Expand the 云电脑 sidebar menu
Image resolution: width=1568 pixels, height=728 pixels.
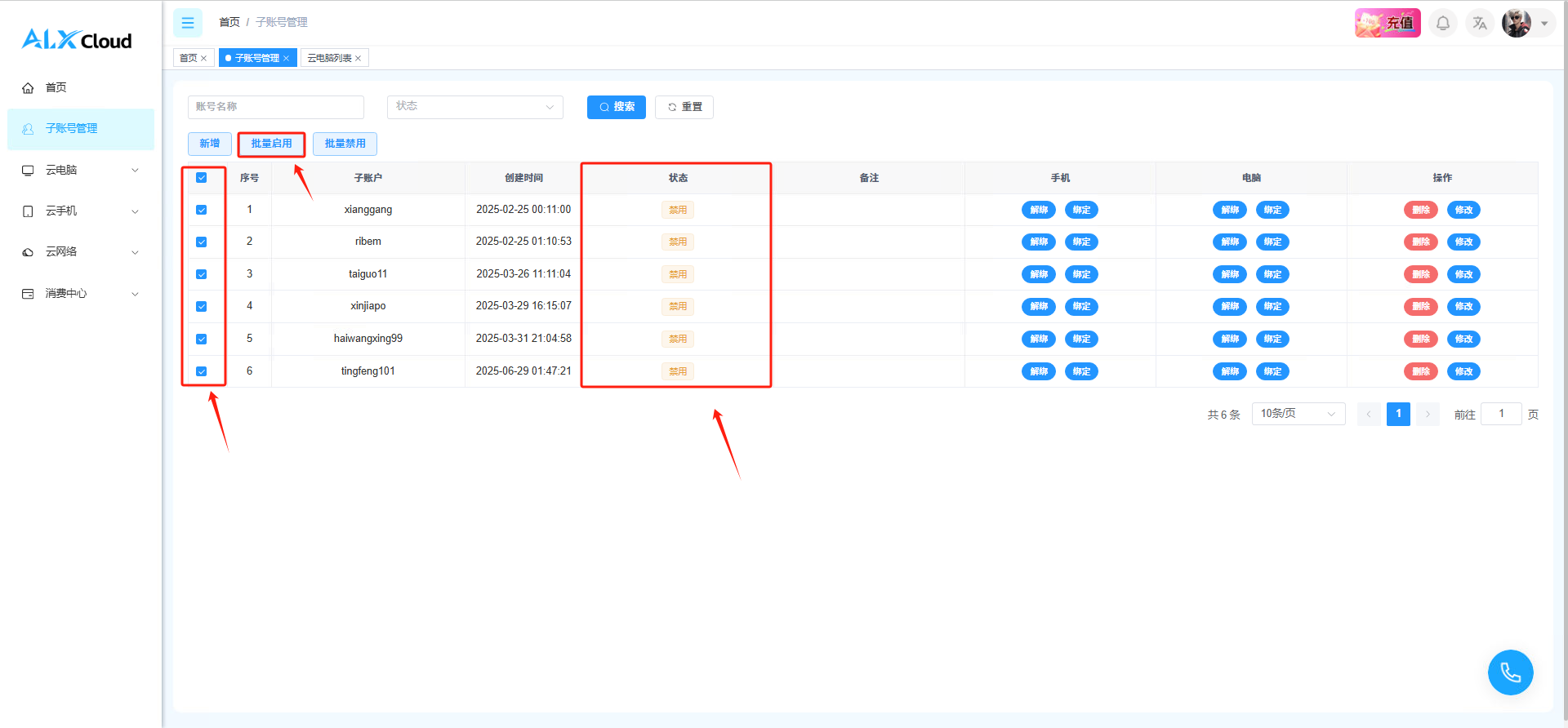(80, 170)
